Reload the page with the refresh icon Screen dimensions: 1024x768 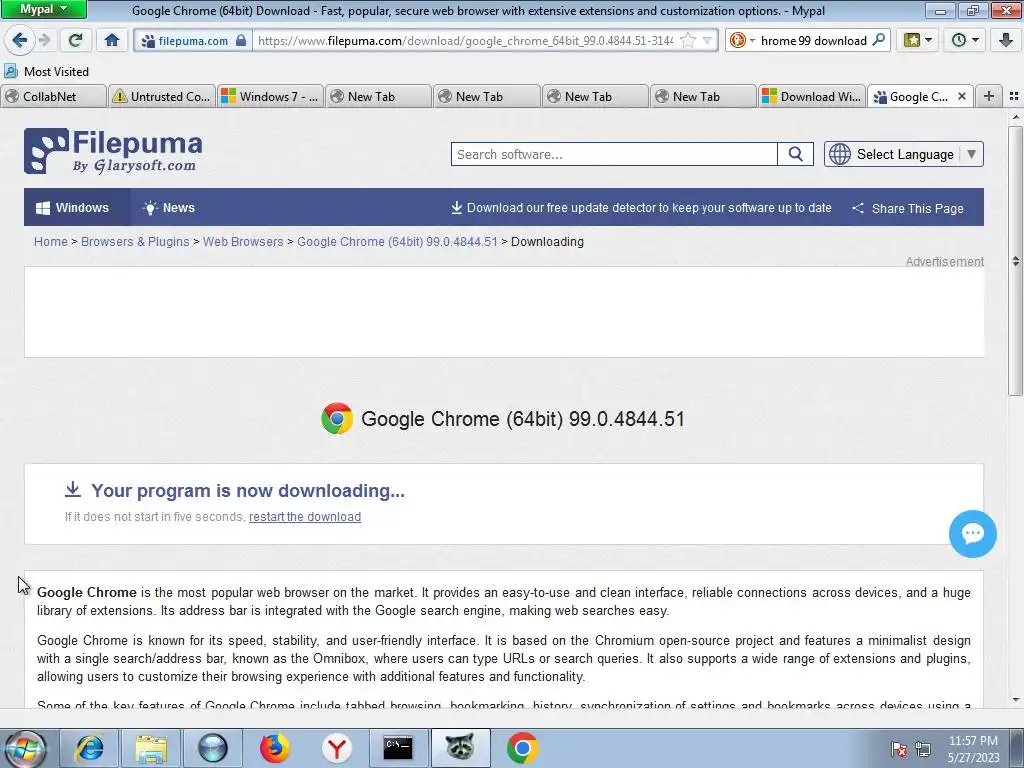point(75,40)
